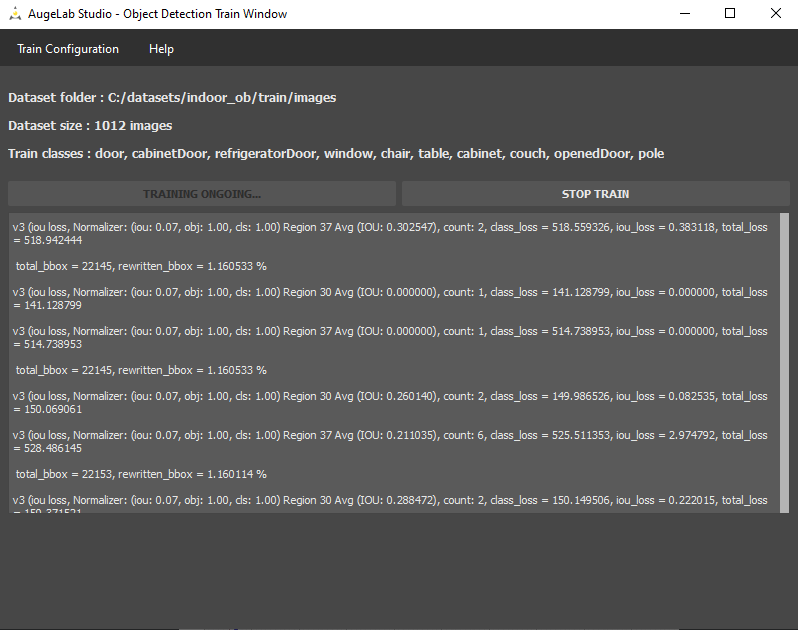Click the disabled TRAINING ONGOING button
Viewport: 798px width, 630px height.
pos(202,194)
